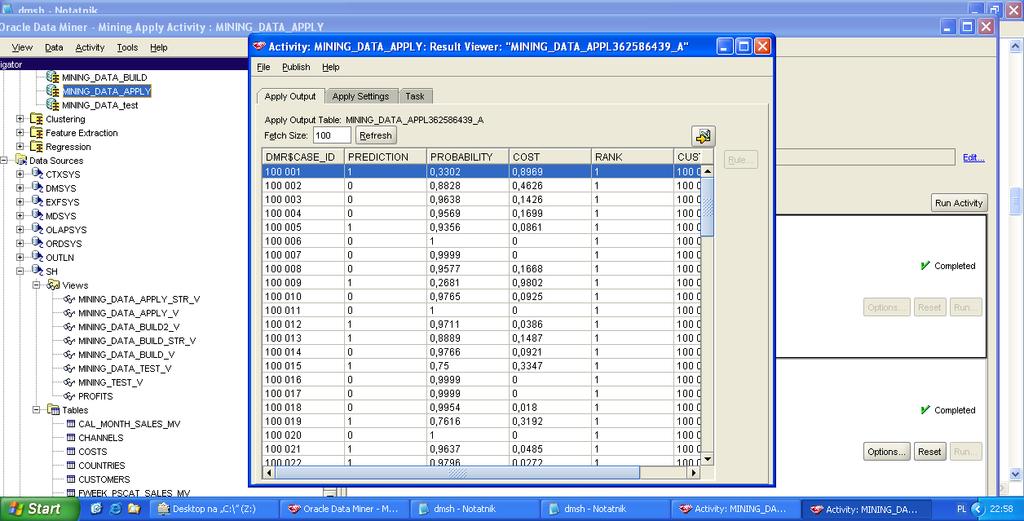
Task: Click the Feature Extraction folder icon
Action: click(37, 133)
